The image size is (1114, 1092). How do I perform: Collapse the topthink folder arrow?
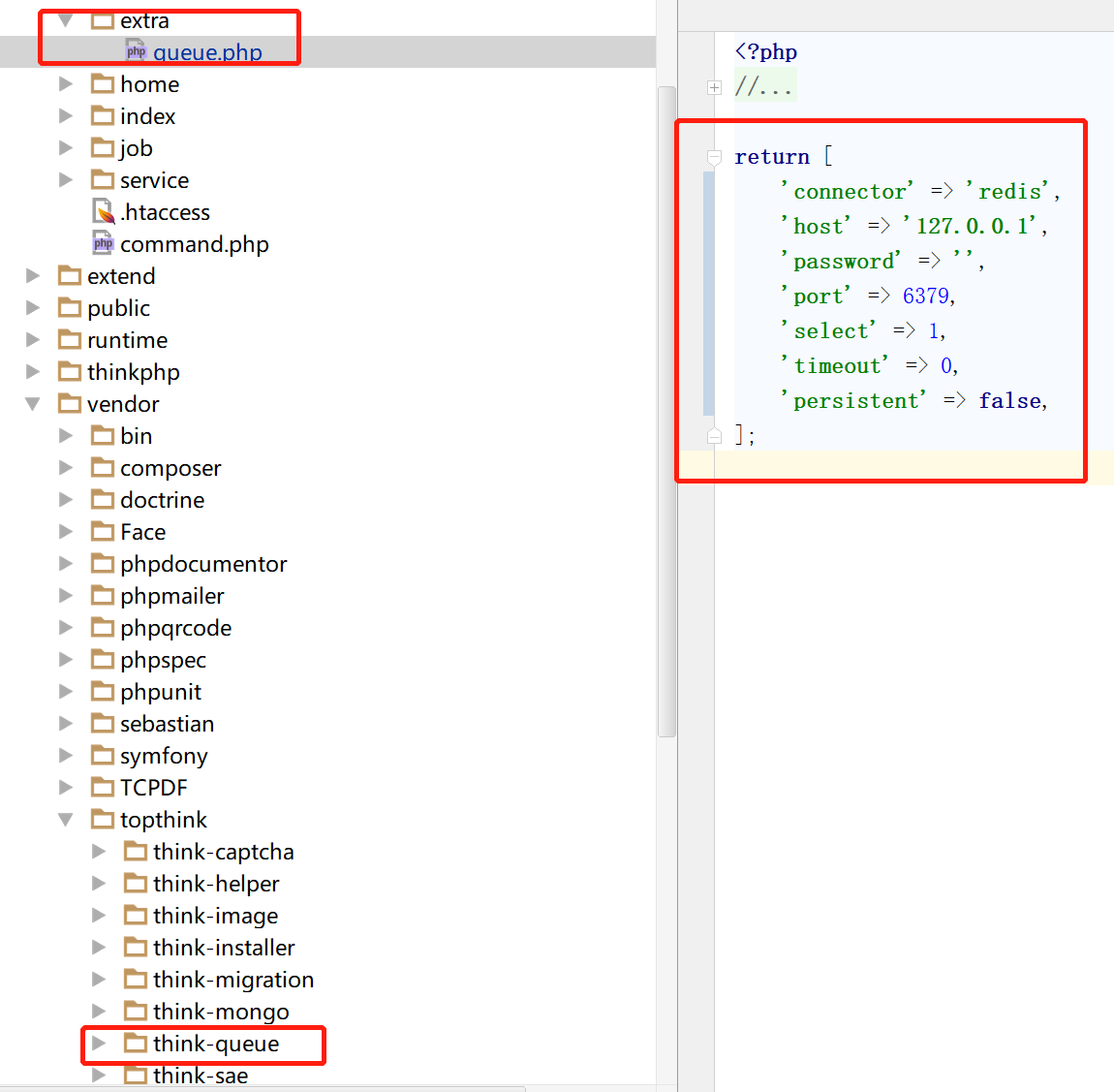(x=65, y=819)
